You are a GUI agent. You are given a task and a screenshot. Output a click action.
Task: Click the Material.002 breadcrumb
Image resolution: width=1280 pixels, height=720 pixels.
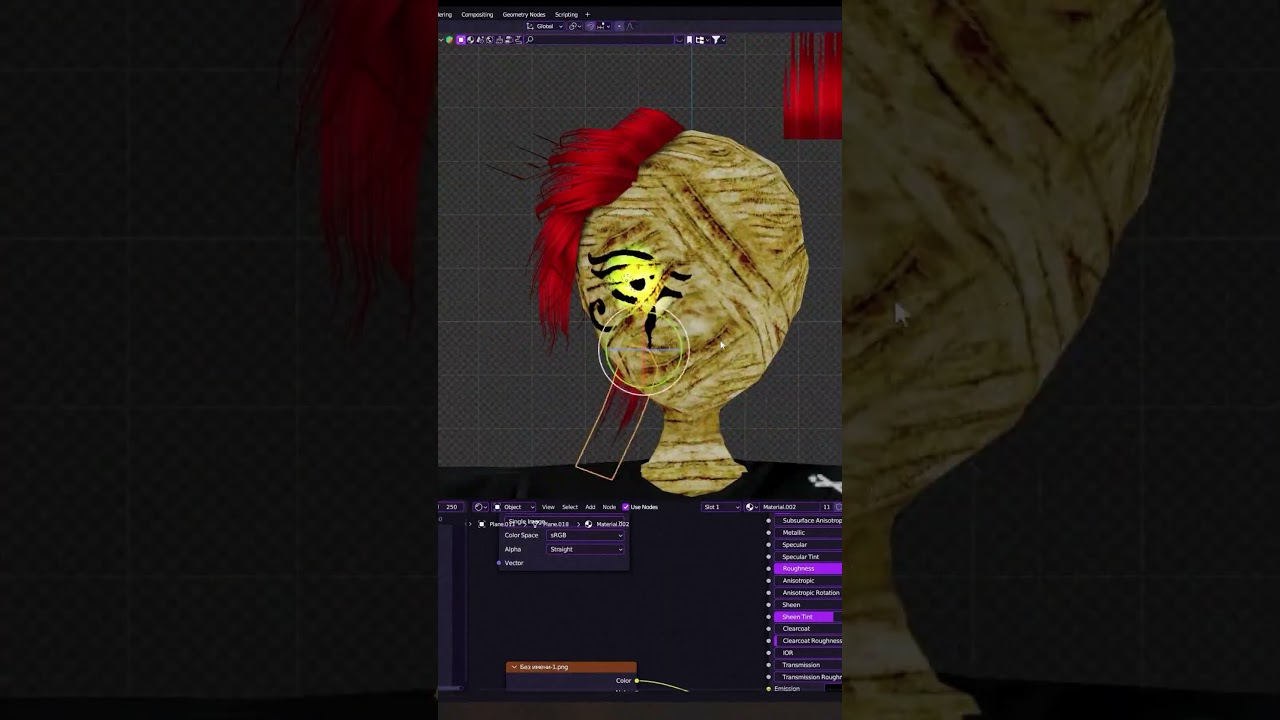(x=608, y=524)
